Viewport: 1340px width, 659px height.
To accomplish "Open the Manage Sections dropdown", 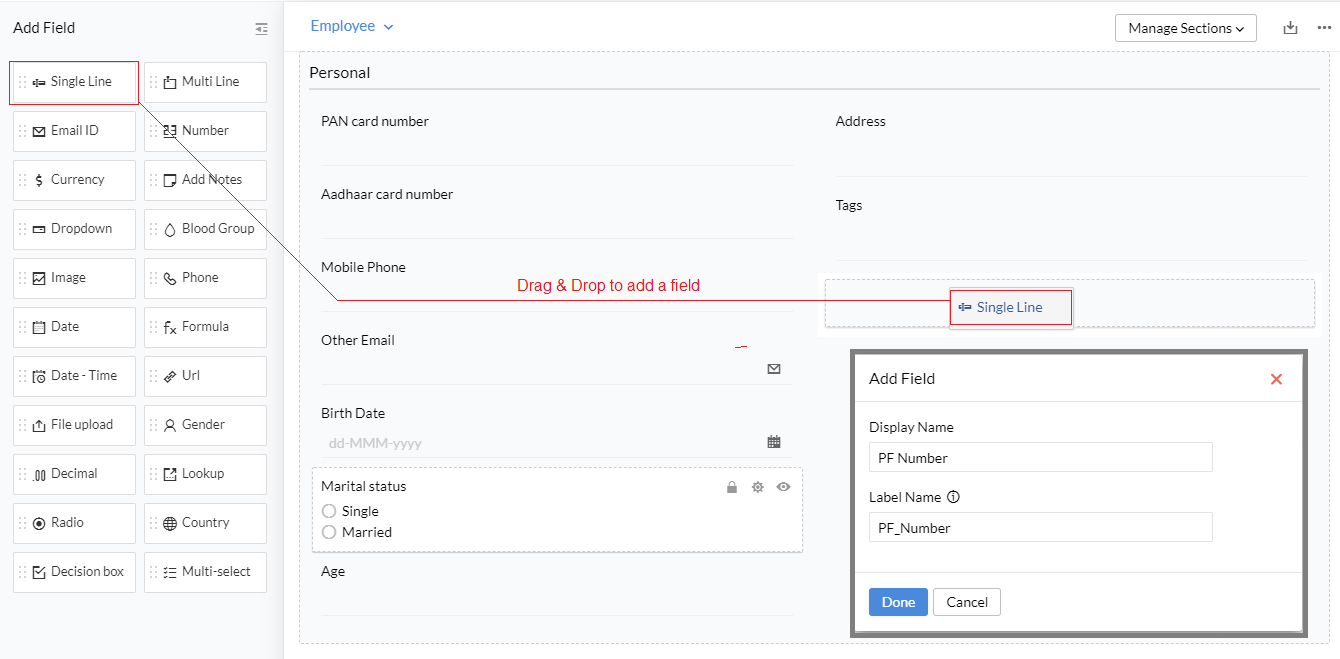I will 1185,28.
